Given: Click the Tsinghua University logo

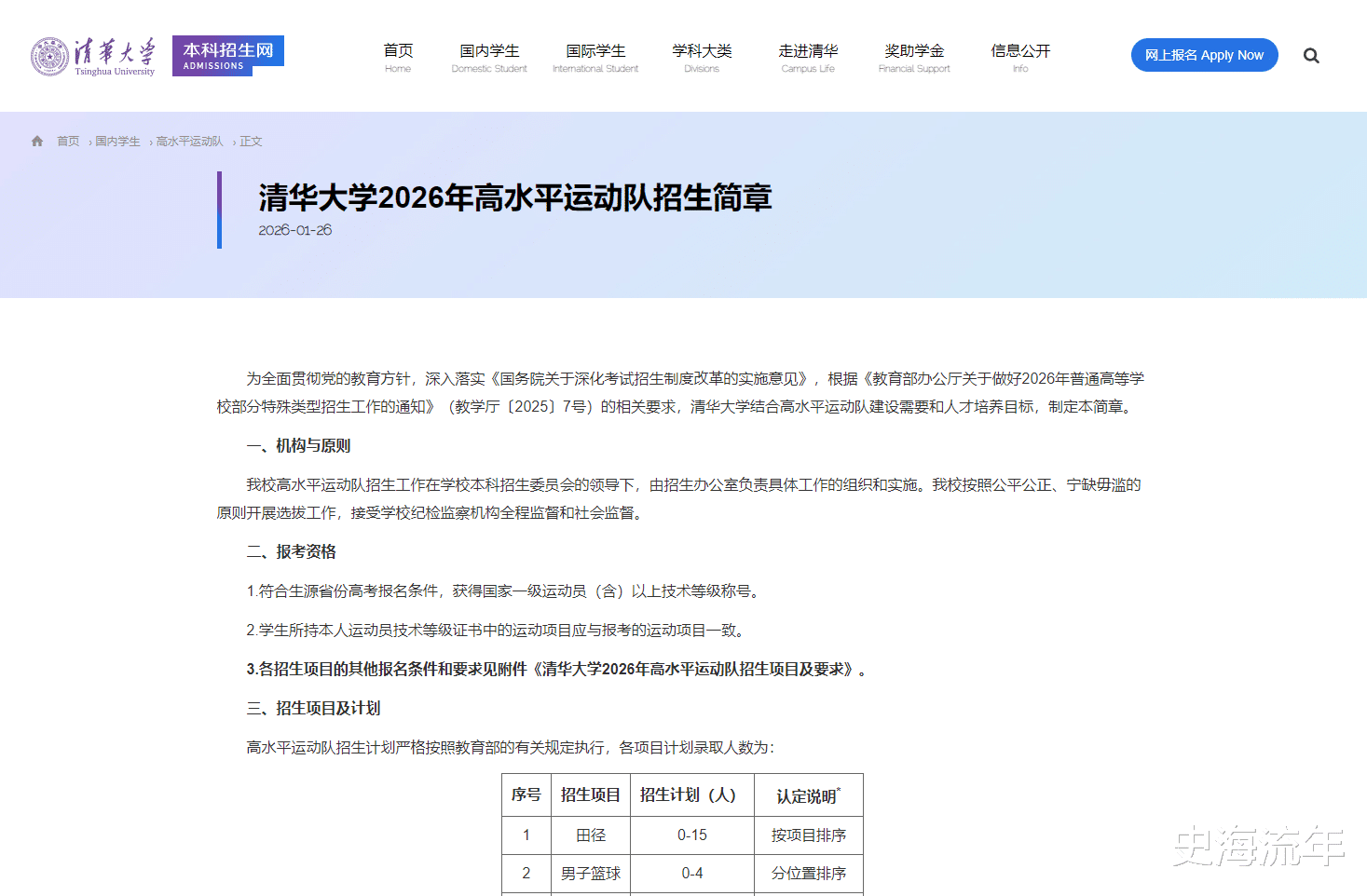Looking at the screenshot, I should (93, 56).
